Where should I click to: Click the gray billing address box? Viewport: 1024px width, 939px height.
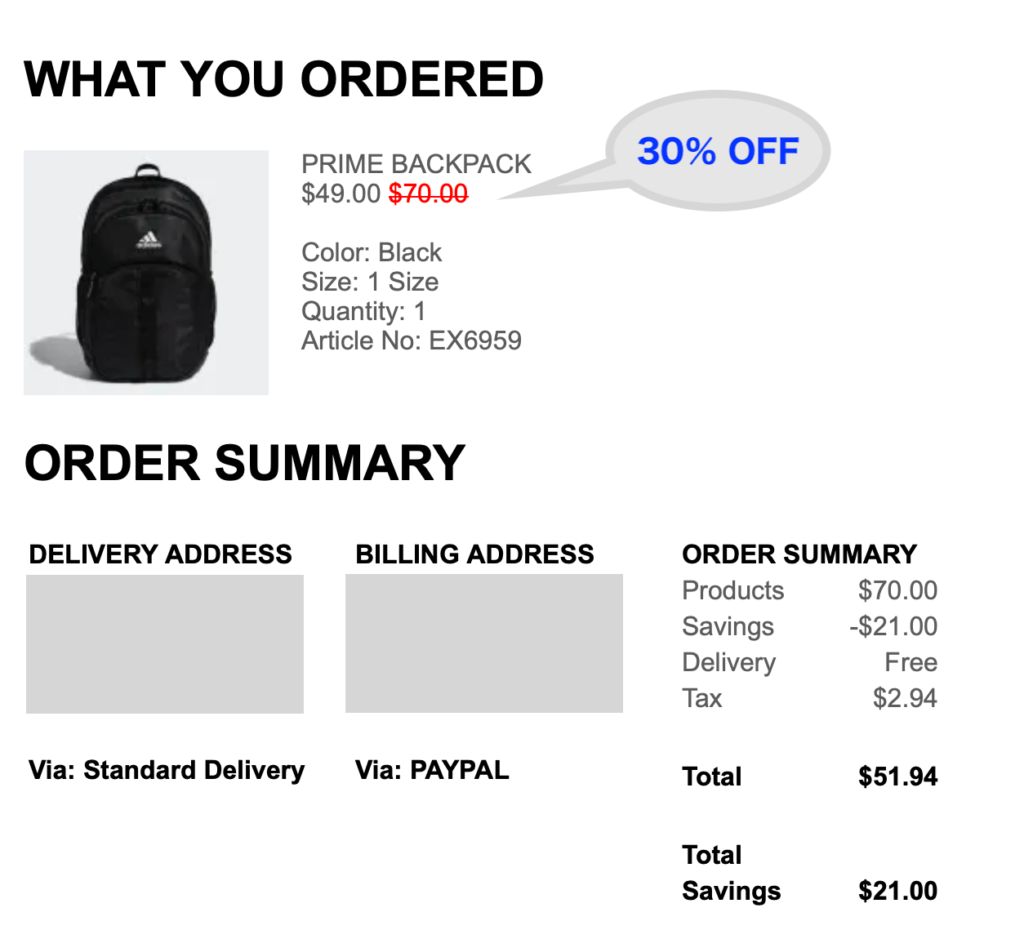(484, 644)
